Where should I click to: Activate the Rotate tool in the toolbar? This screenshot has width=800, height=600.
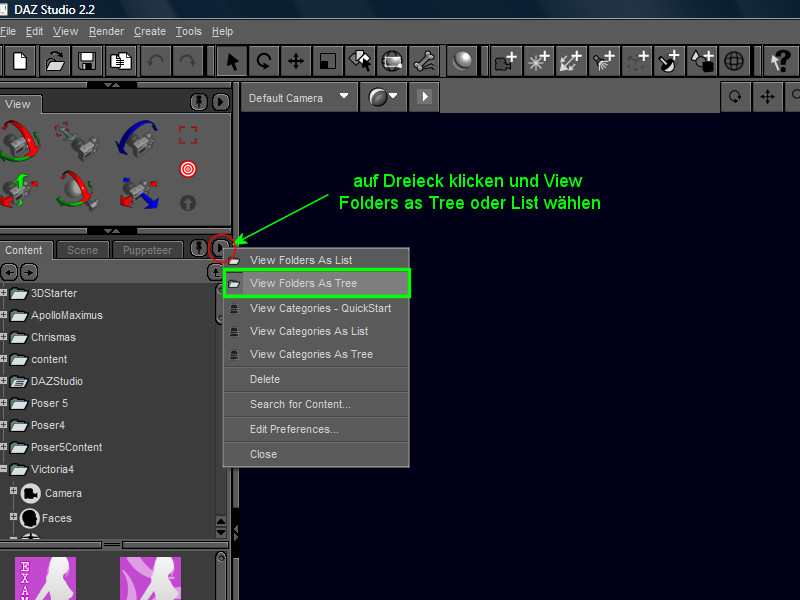(x=264, y=61)
